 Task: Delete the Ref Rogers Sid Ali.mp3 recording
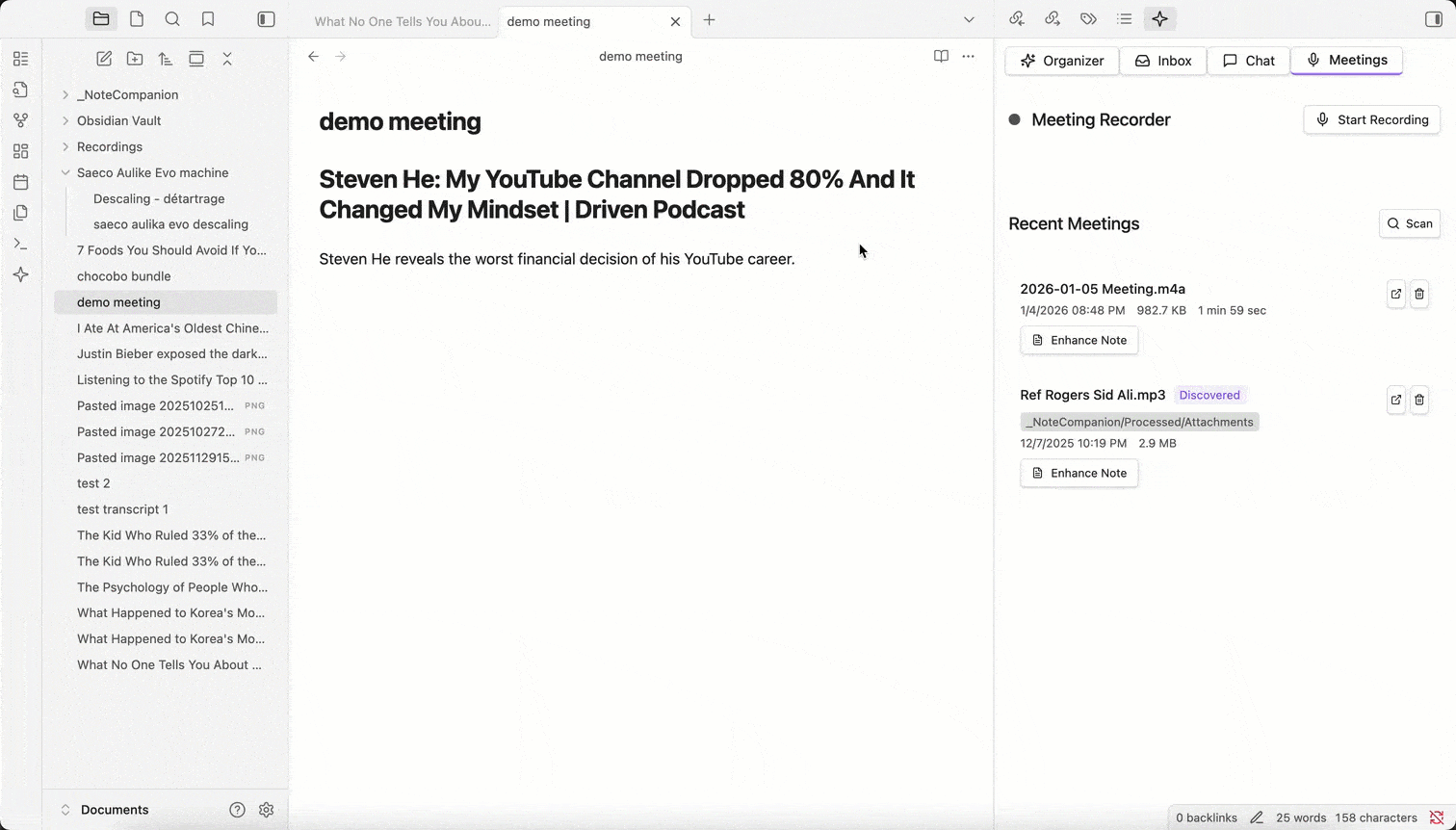(x=1419, y=400)
